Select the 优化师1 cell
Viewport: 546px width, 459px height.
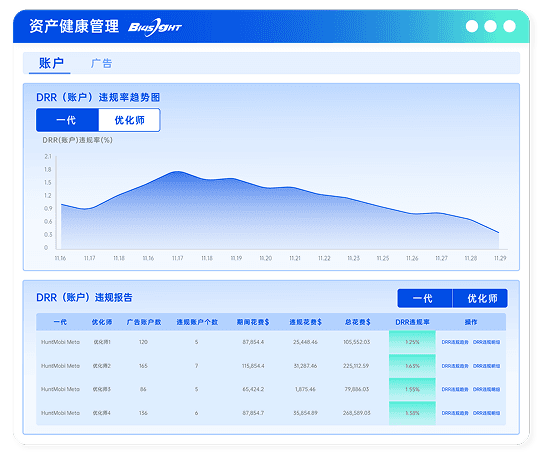coord(102,342)
